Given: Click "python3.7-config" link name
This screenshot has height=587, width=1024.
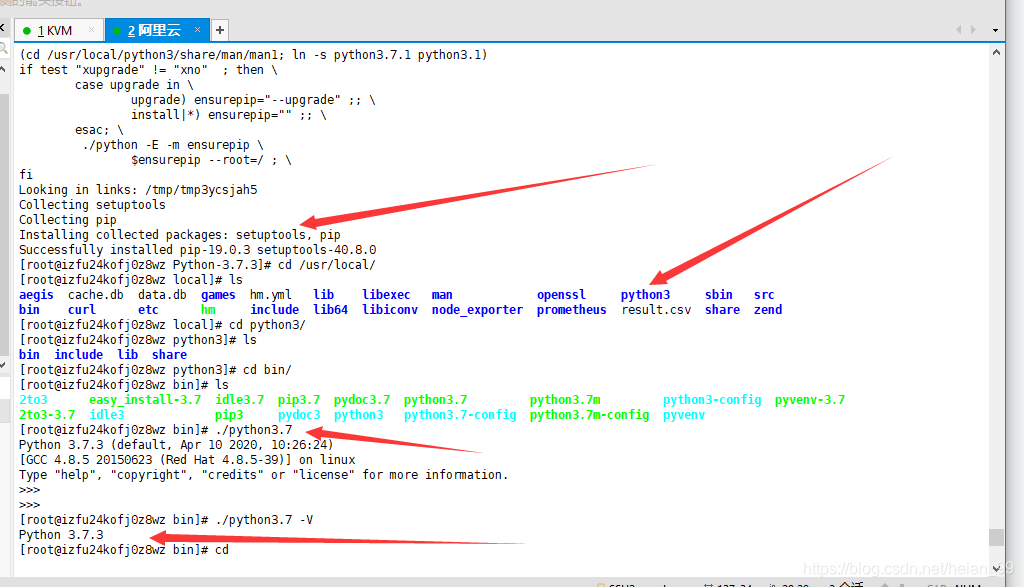Looking at the screenshot, I should (x=460, y=415).
